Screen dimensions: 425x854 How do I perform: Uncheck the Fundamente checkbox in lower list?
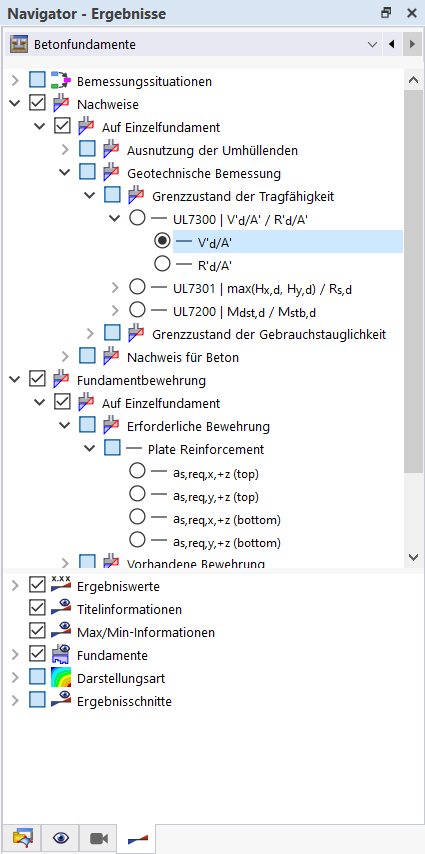(37, 655)
